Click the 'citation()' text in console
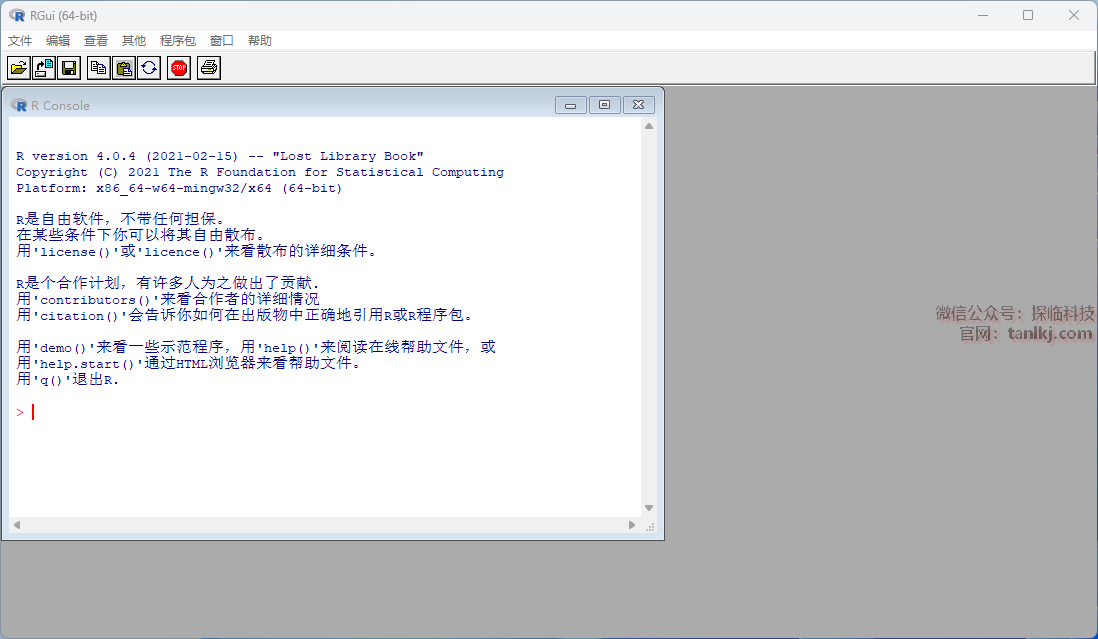Screen dimensions: 1098x639 (x=79, y=316)
